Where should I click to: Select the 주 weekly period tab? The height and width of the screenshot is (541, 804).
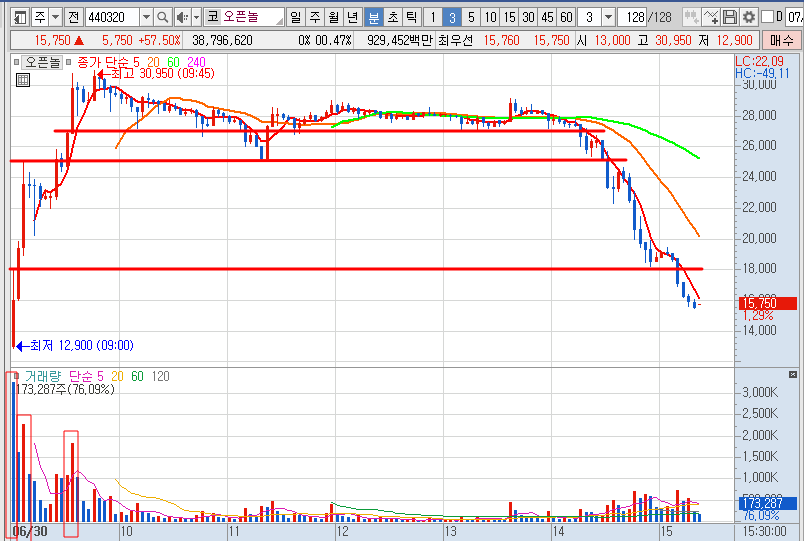pos(314,17)
